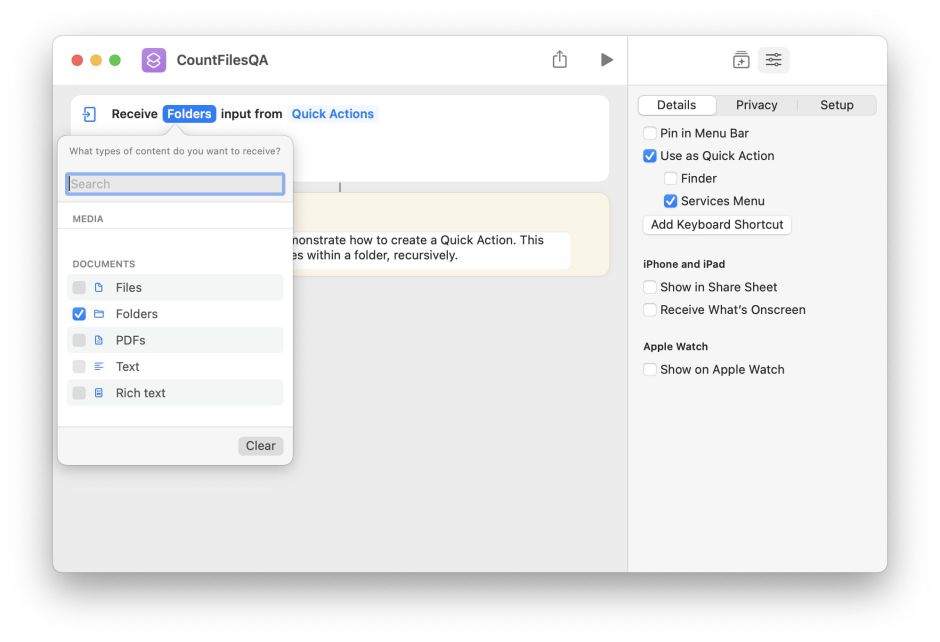Screen dimensions: 940x642
Task: Run the shortcut with play button
Action: (x=606, y=60)
